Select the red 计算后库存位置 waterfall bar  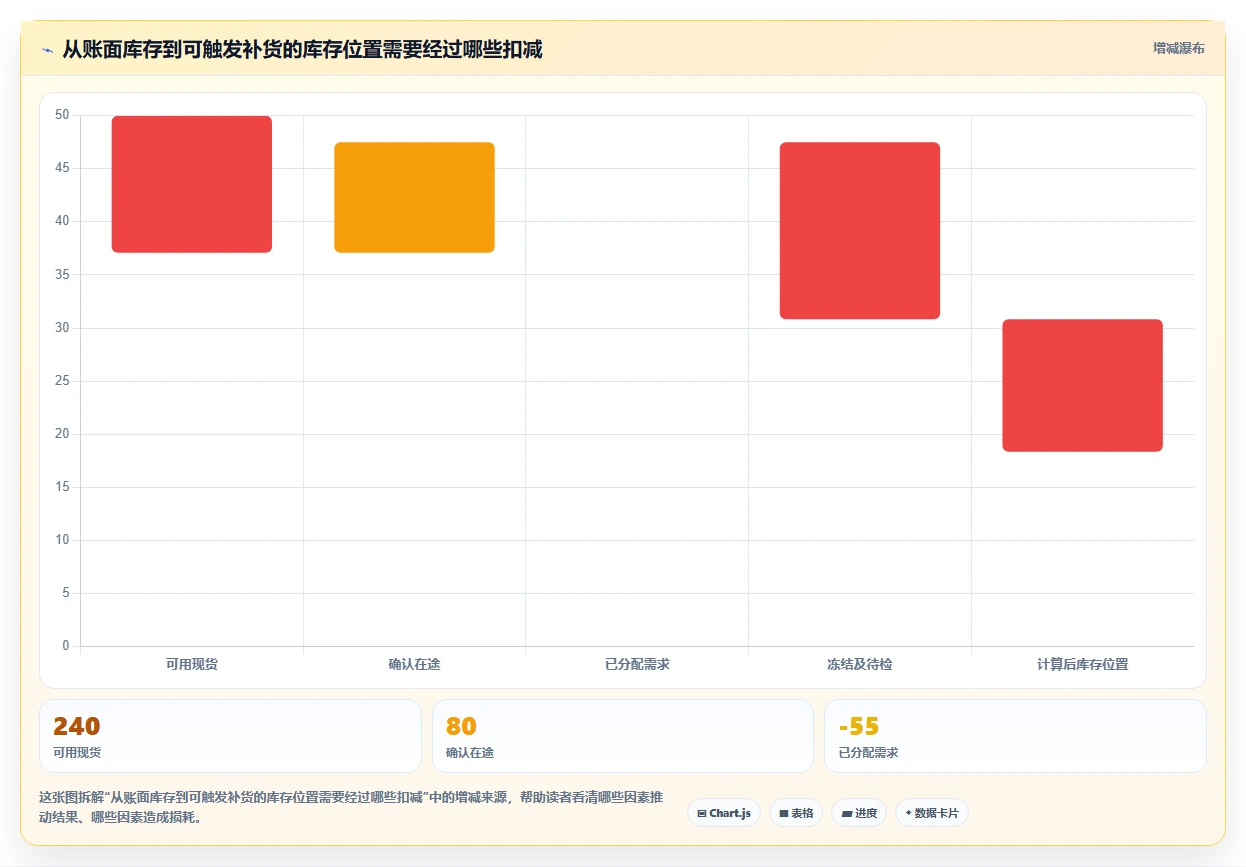pyautogui.click(x=1082, y=386)
